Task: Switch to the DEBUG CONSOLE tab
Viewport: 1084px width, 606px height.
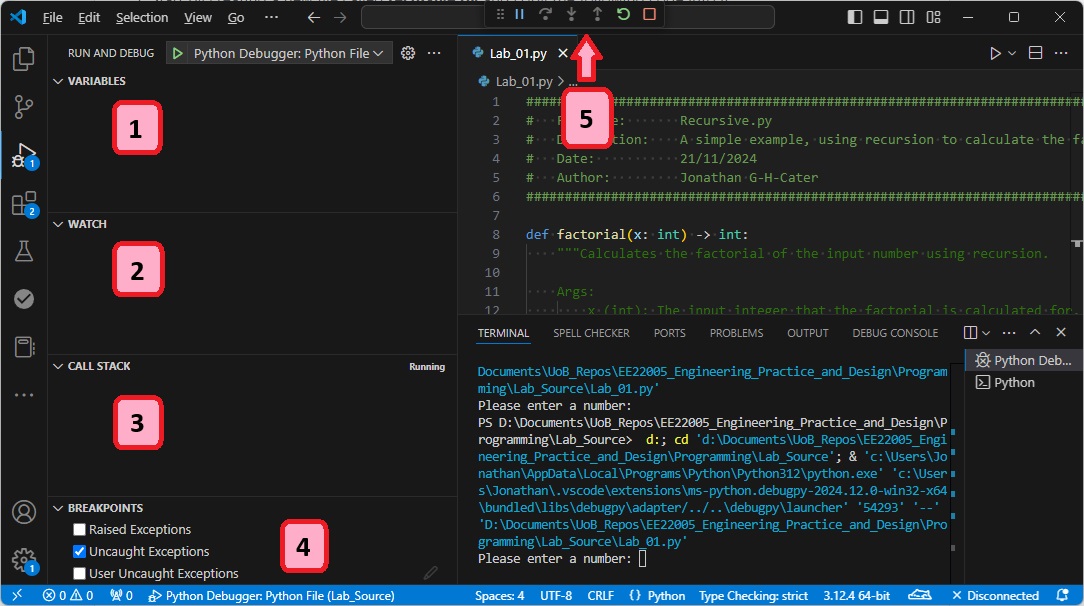Action: tap(895, 333)
